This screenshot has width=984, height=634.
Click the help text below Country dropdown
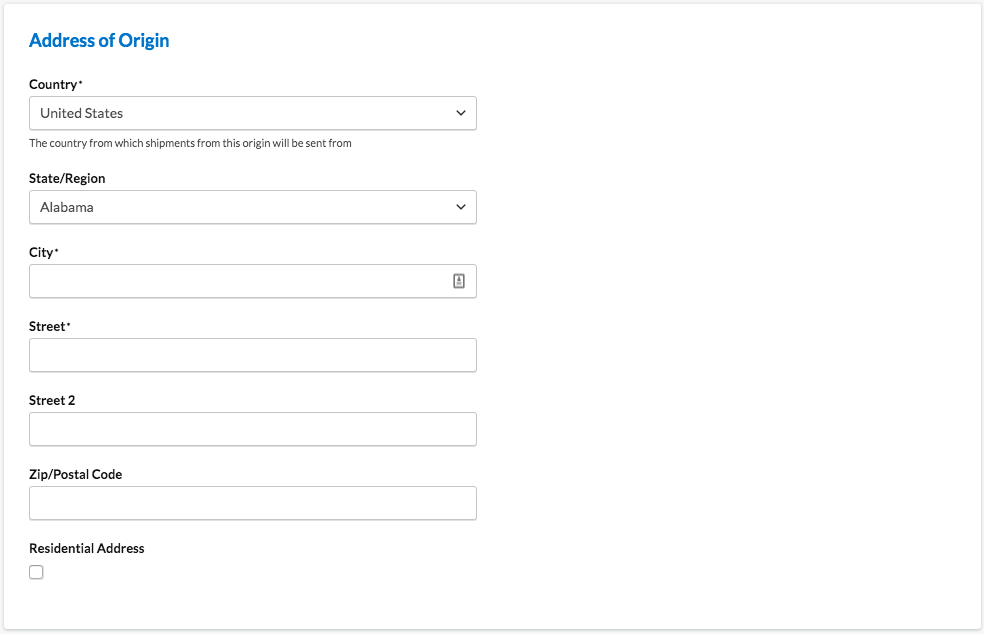point(190,143)
